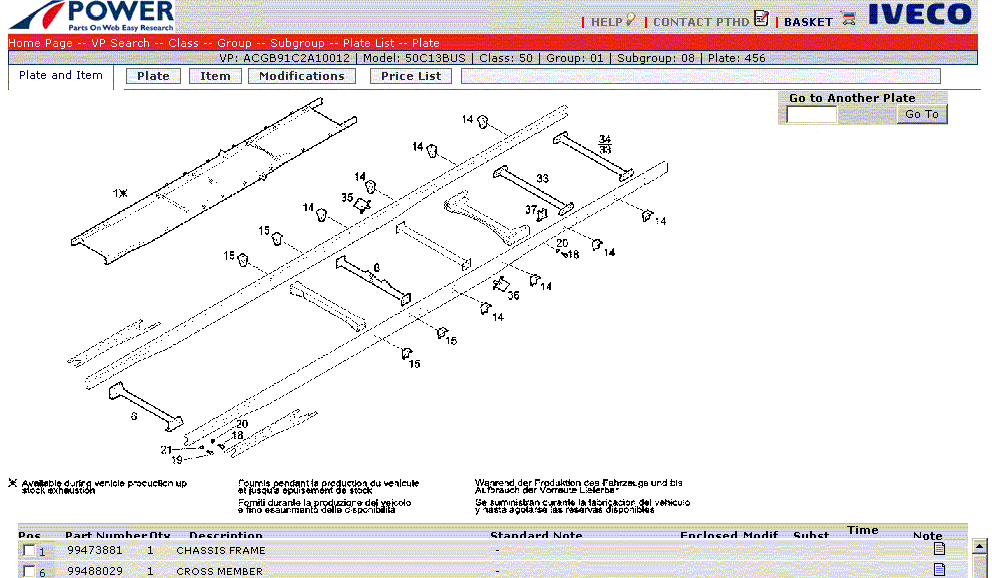Open the Item tab

[x=214, y=75]
